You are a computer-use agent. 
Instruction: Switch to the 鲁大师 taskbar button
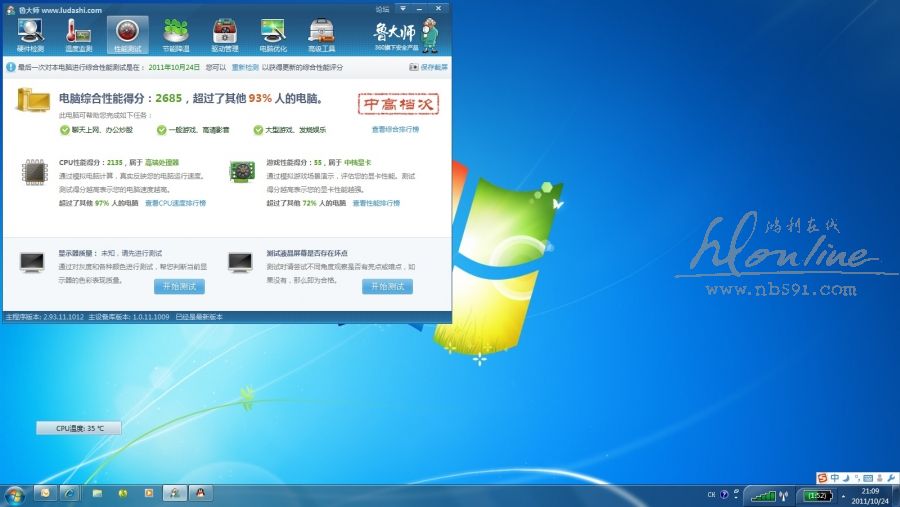[x=174, y=493]
